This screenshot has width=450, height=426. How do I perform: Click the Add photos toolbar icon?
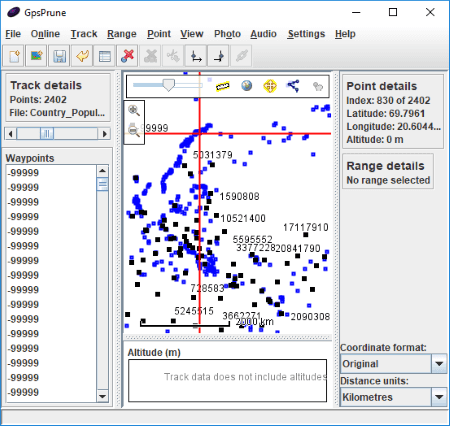(x=37, y=56)
